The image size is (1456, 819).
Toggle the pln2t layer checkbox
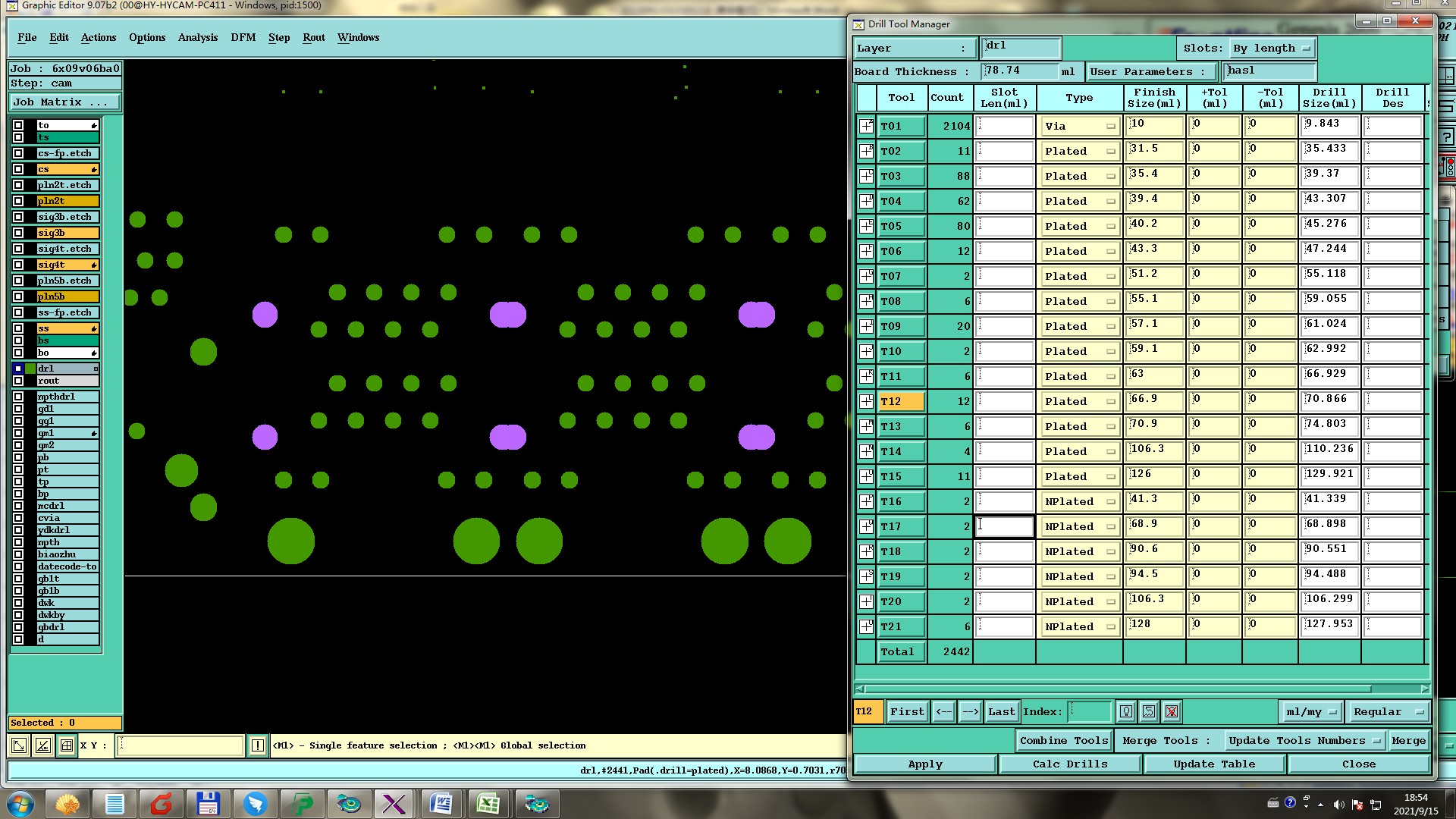(18, 201)
